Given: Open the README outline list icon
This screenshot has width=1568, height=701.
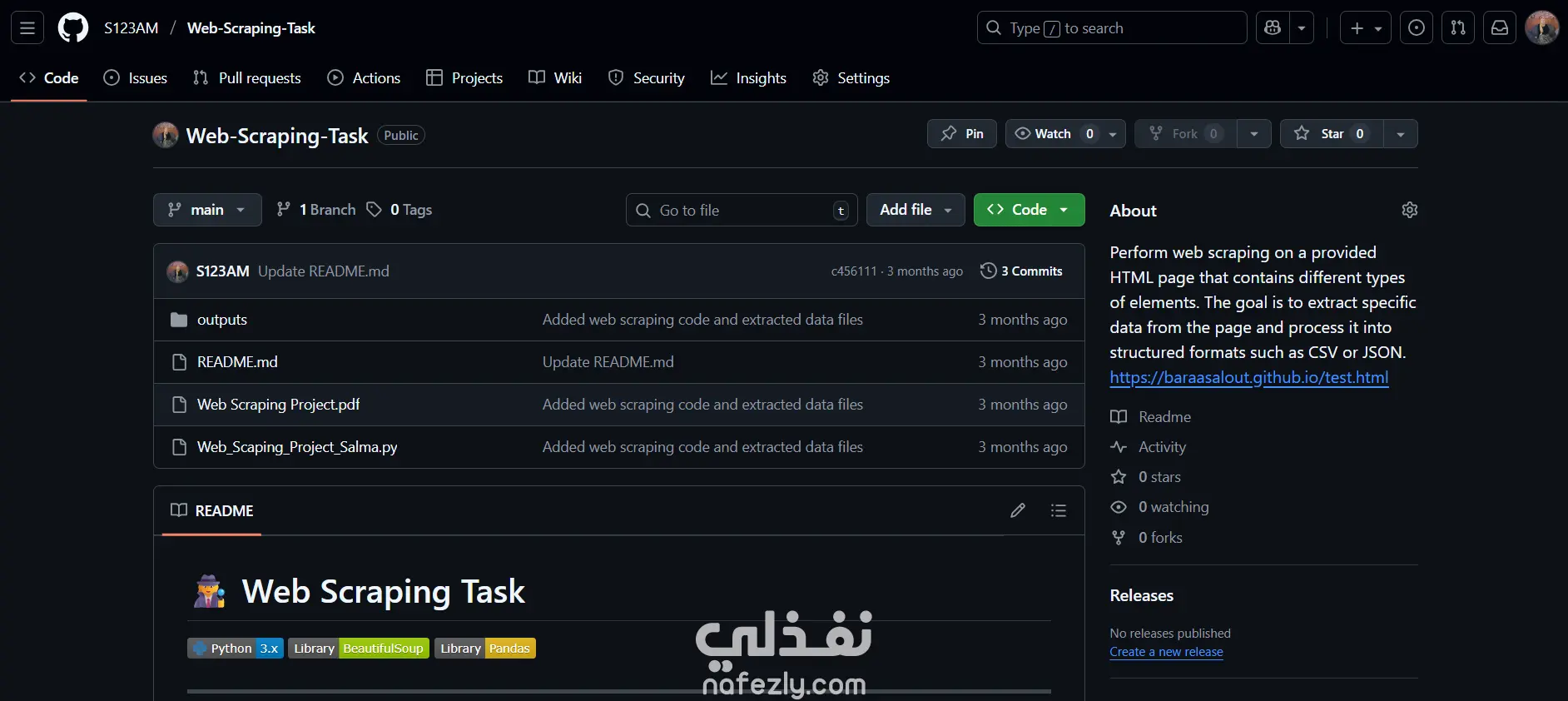Looking at the screenshot, I should 1059,510.
